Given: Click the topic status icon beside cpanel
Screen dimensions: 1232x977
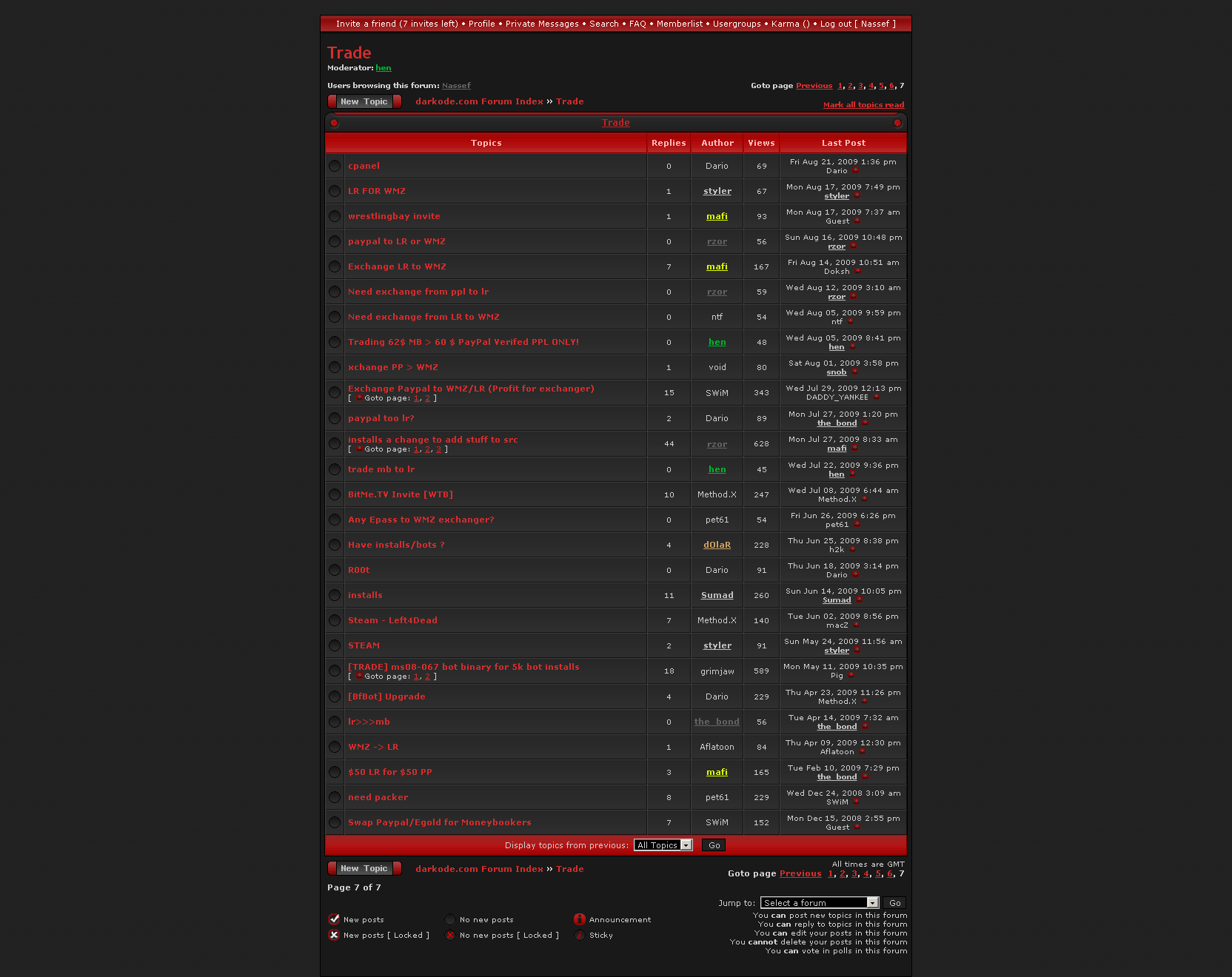Looking at the screenshot, I should 335,166.
